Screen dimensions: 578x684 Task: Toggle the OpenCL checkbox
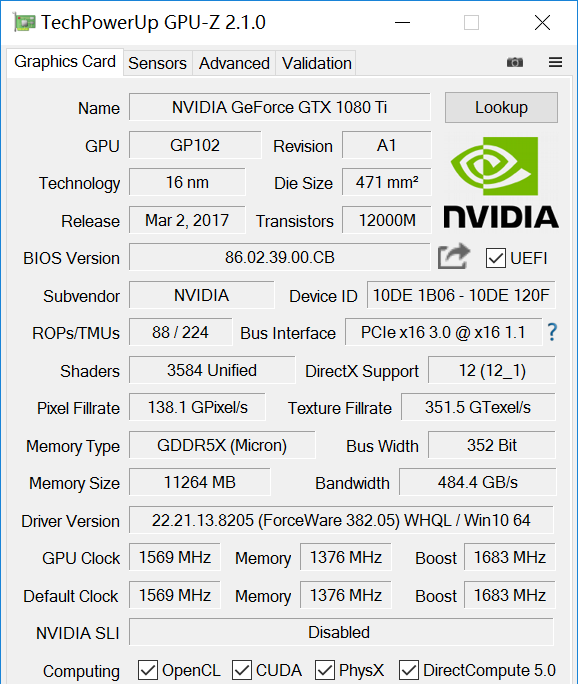pos(148,670)
